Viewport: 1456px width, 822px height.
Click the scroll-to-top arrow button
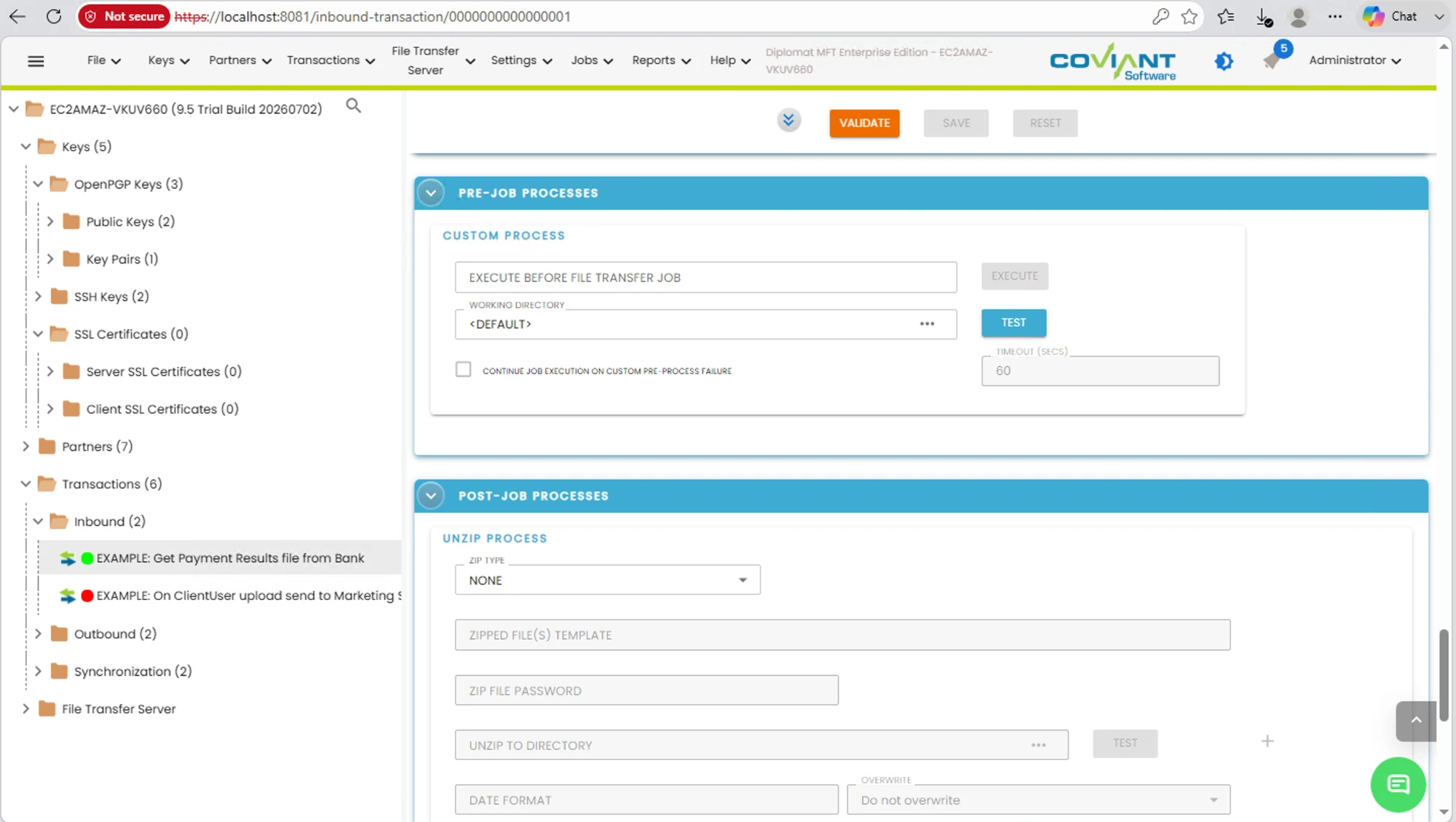1415,721
